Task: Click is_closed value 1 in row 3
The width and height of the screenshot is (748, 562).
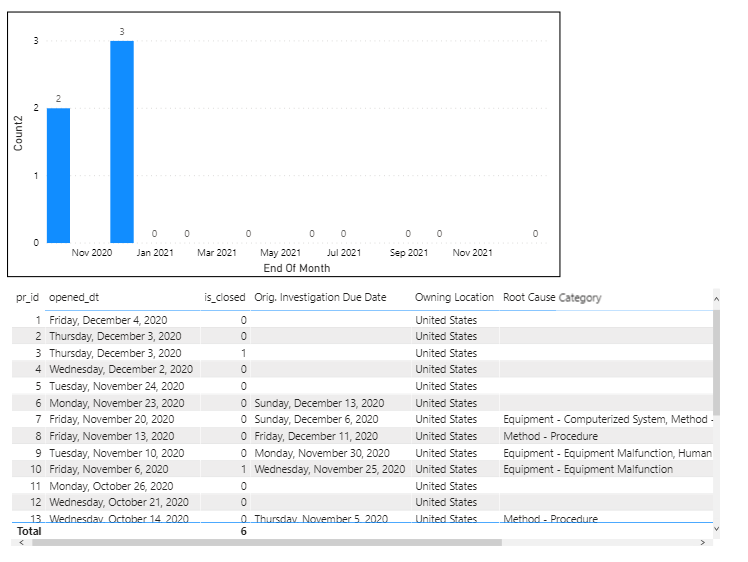Action: click(243, 353)
